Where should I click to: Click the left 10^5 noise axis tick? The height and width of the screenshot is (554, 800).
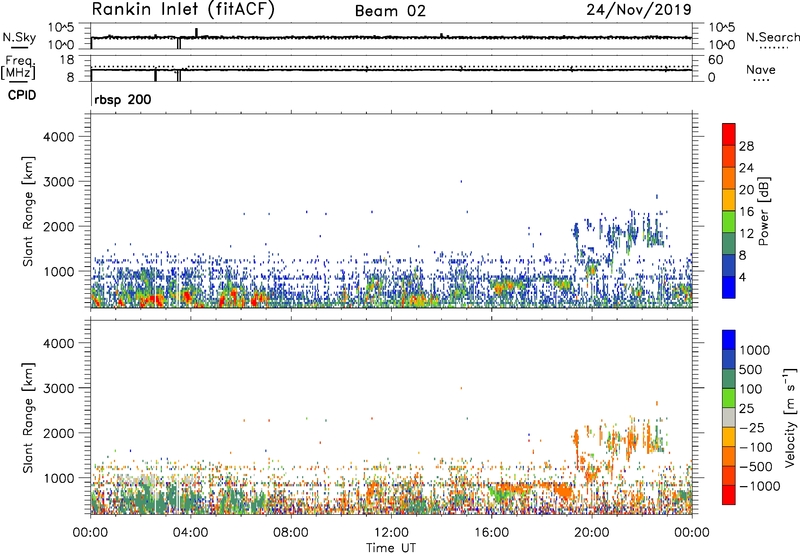61,28
